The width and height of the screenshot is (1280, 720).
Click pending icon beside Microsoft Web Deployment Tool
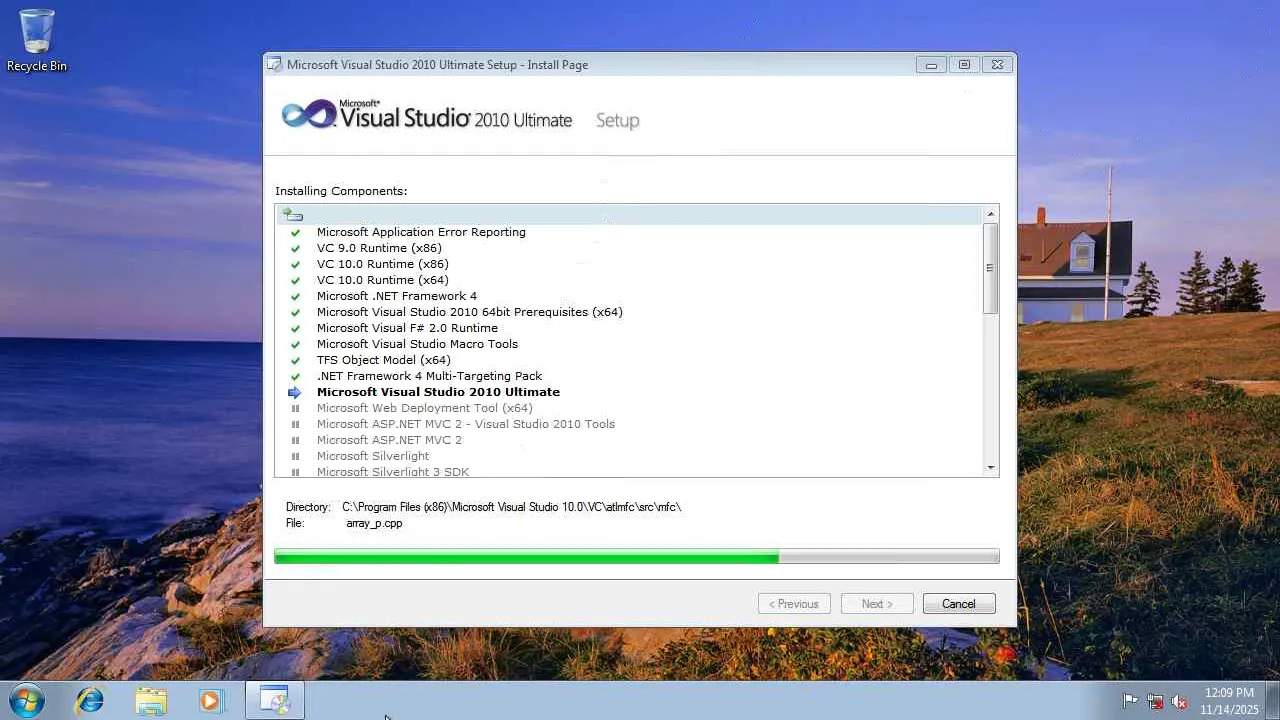(295, 408)
